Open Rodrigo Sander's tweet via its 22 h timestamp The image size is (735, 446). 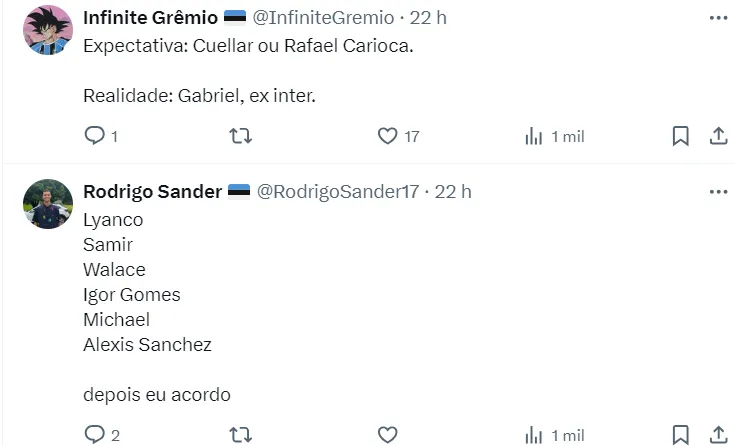tap(453, 191)
